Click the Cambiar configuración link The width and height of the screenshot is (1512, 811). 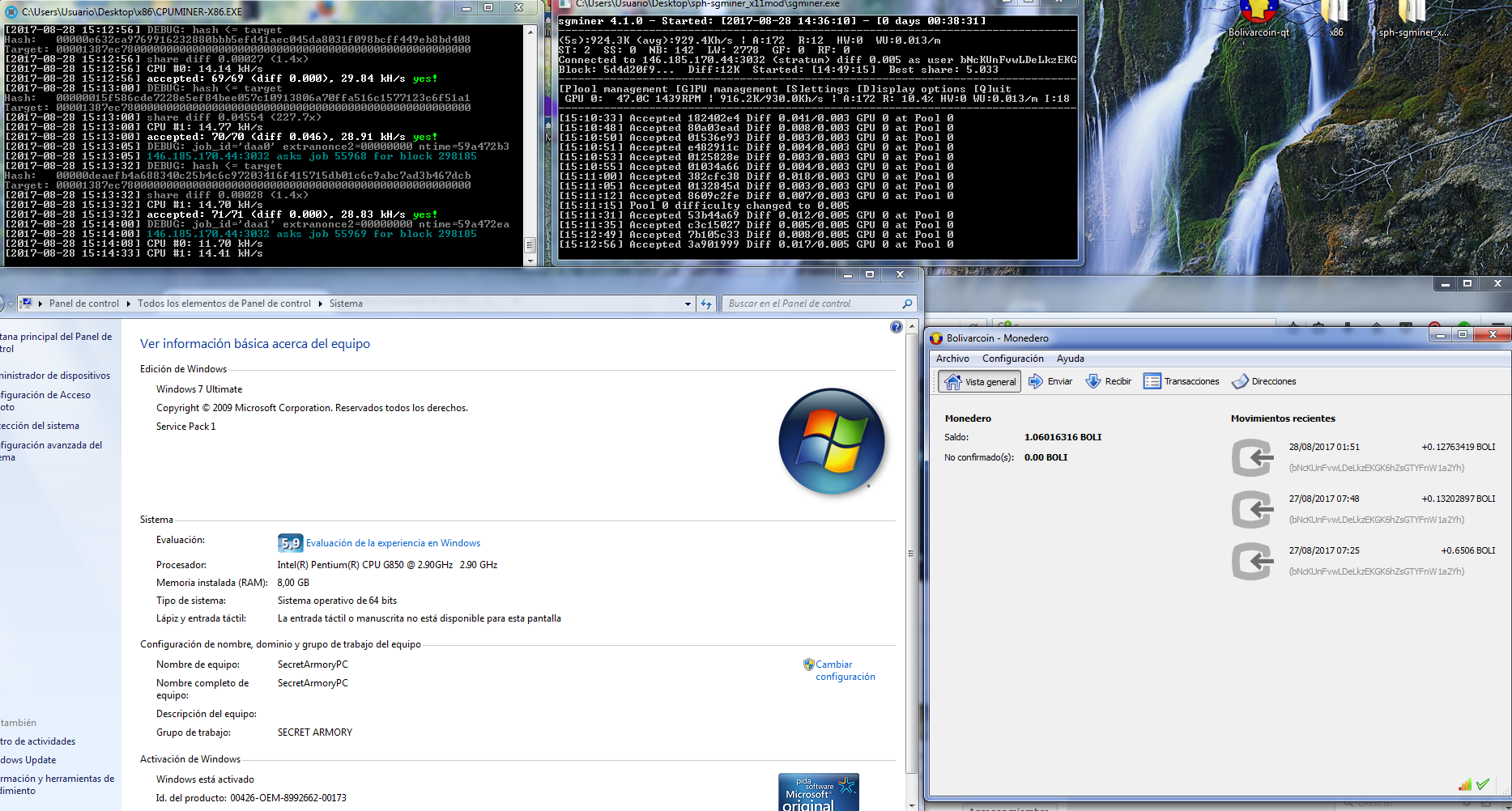click(845, 670)
